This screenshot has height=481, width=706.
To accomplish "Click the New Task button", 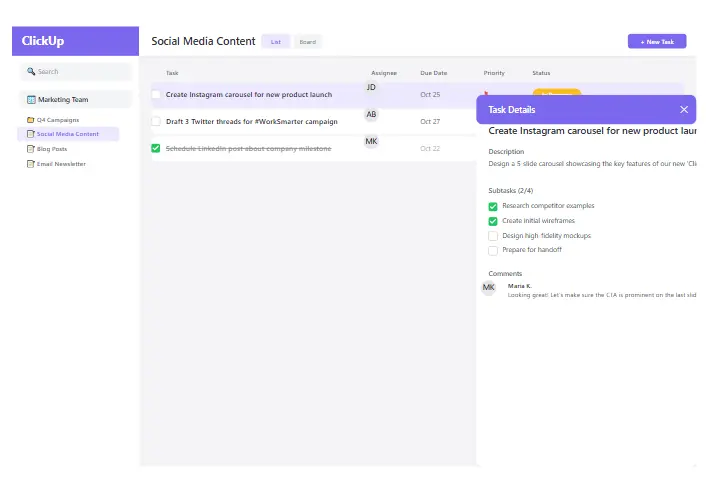I will click(657, 41).
